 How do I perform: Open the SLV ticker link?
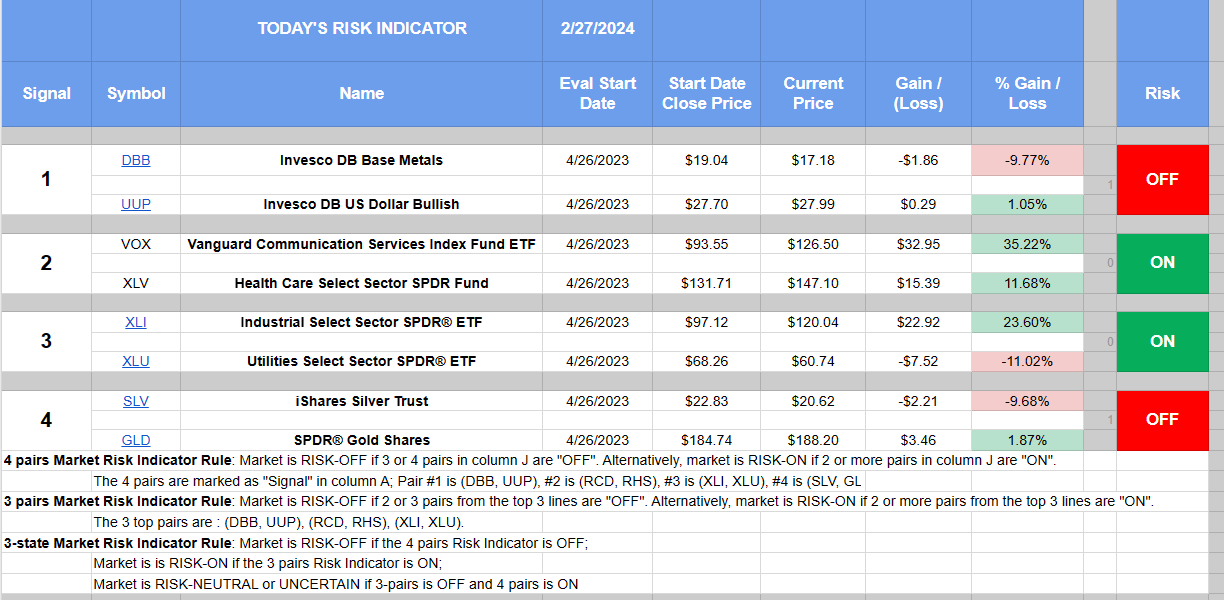136,401
